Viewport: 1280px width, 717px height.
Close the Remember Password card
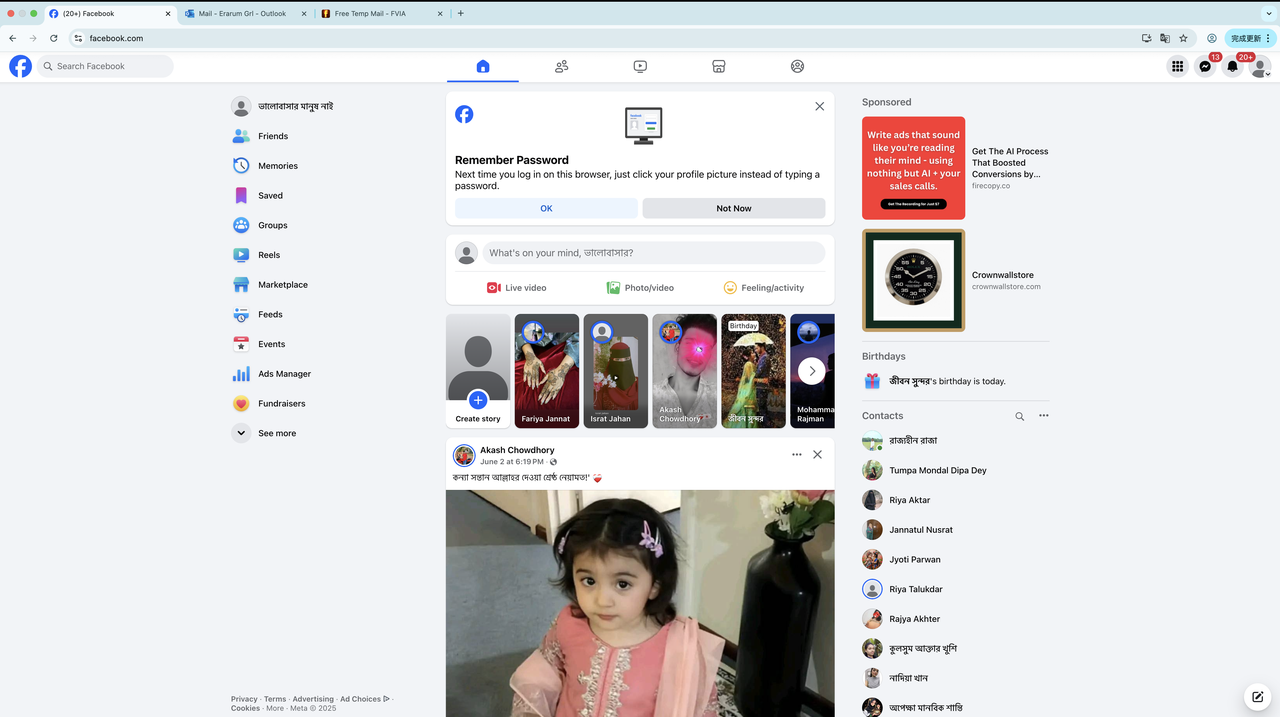click(819, 106)
